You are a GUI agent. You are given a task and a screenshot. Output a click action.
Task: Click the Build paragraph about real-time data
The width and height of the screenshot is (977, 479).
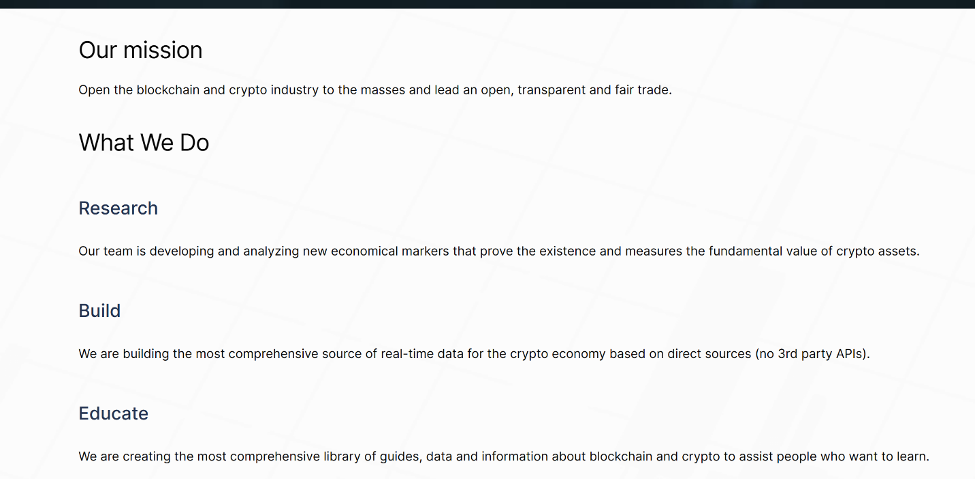click(x=474, y=354)
